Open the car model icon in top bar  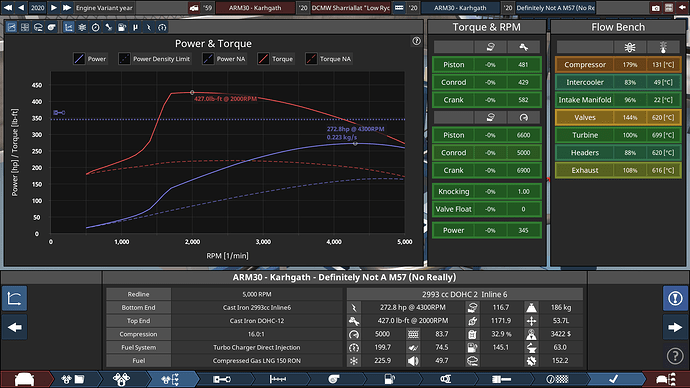pos(194,7)
